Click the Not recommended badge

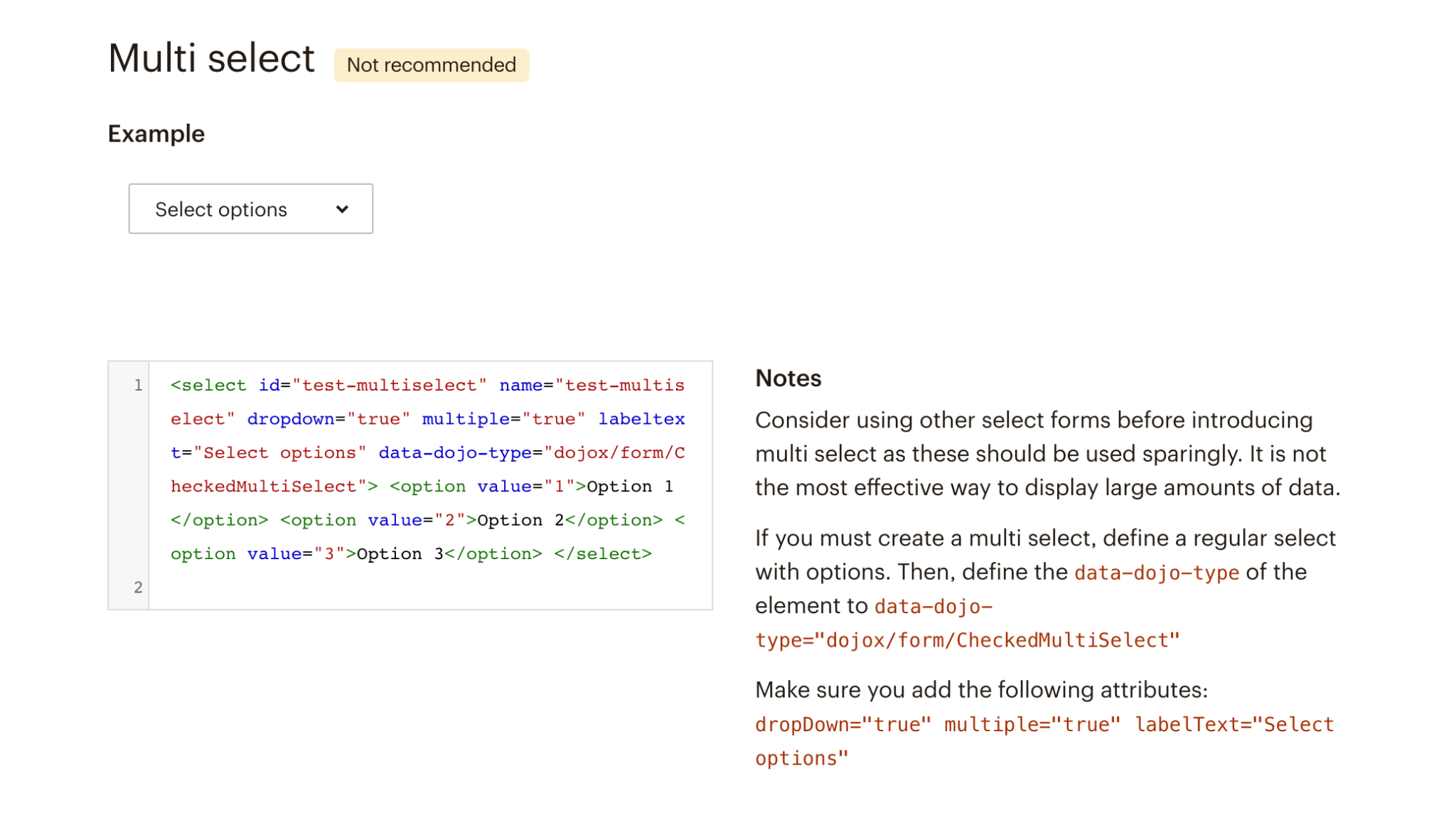[432, 65]
